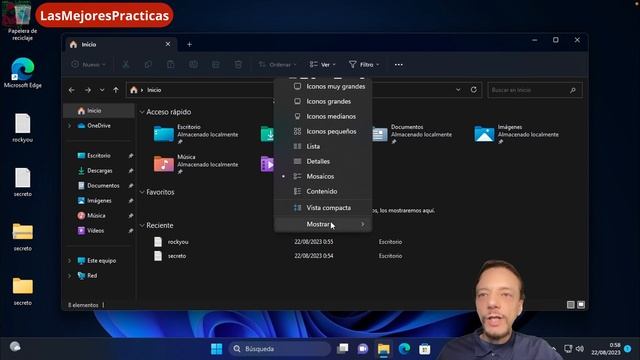Open the Nuevo dropdown

click(89, 64)
